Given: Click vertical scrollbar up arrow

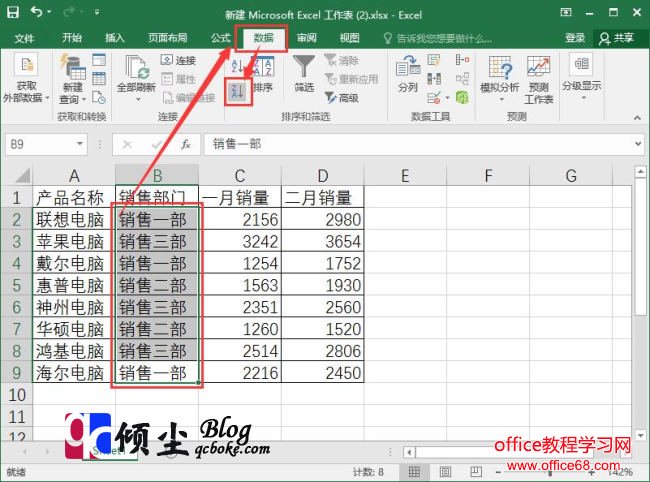Looking at the screenshot, I should (x=640, y=171).
